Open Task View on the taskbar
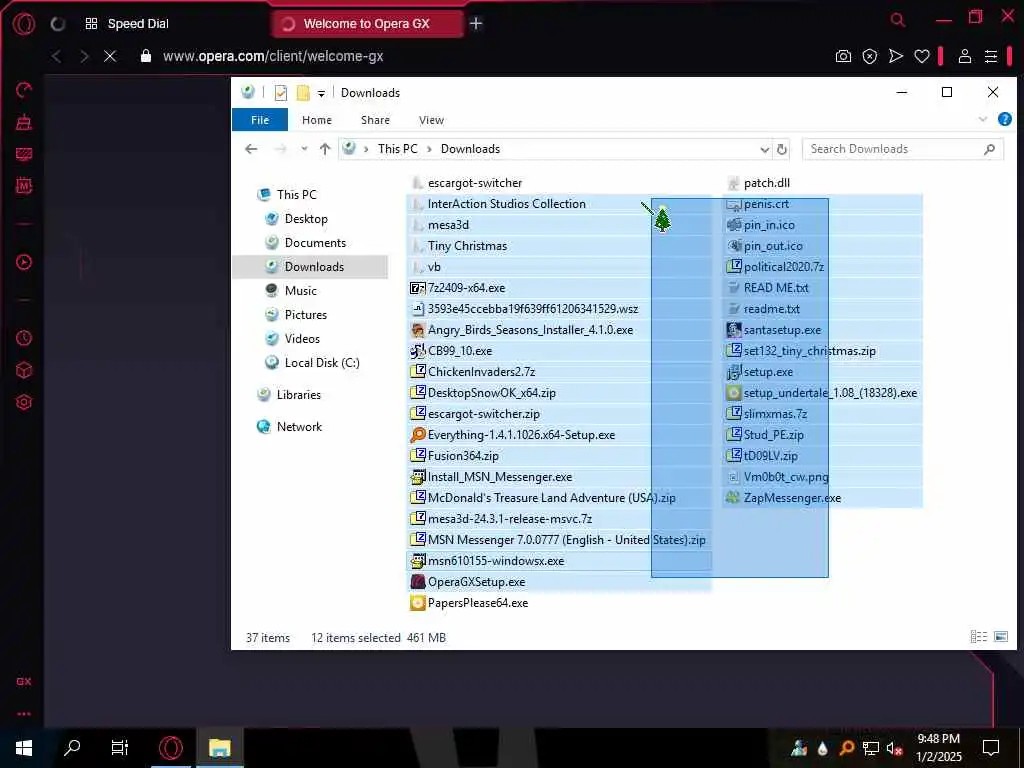Image resolution: width=1024 pixels, height=768 pixels. pyautogui.click(x=120, y=748)
